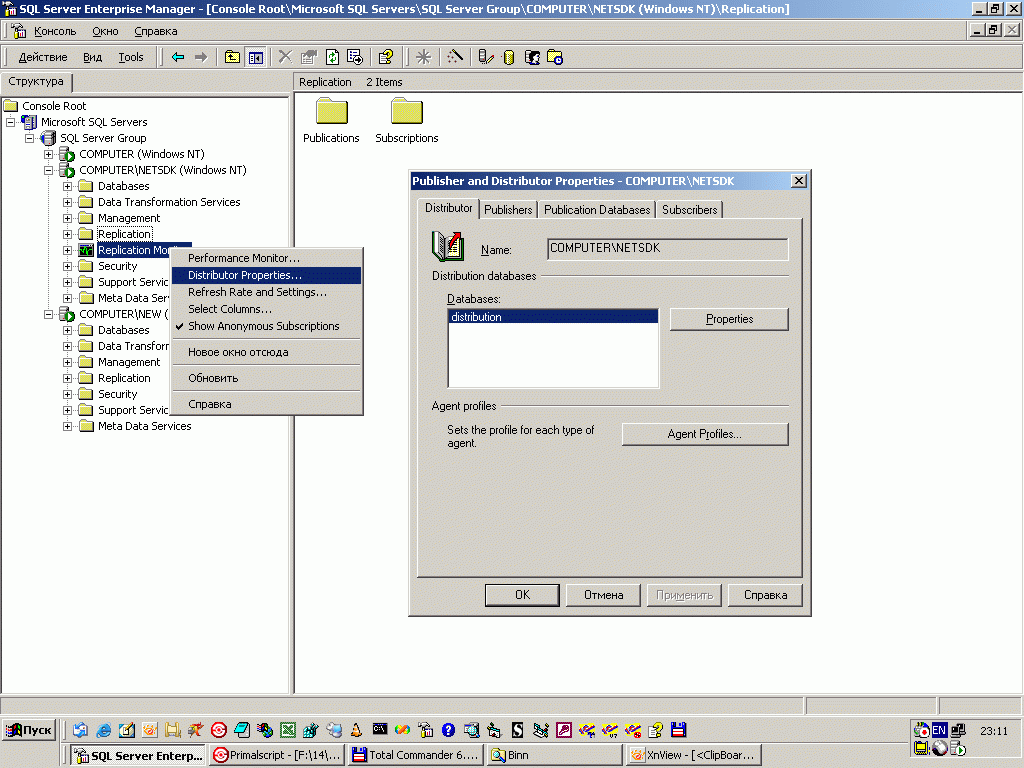This screenshot has height=768, width=1024.
Task: Expand Databases under COMPUTER\NETSDK
Action: click(67, 187)
